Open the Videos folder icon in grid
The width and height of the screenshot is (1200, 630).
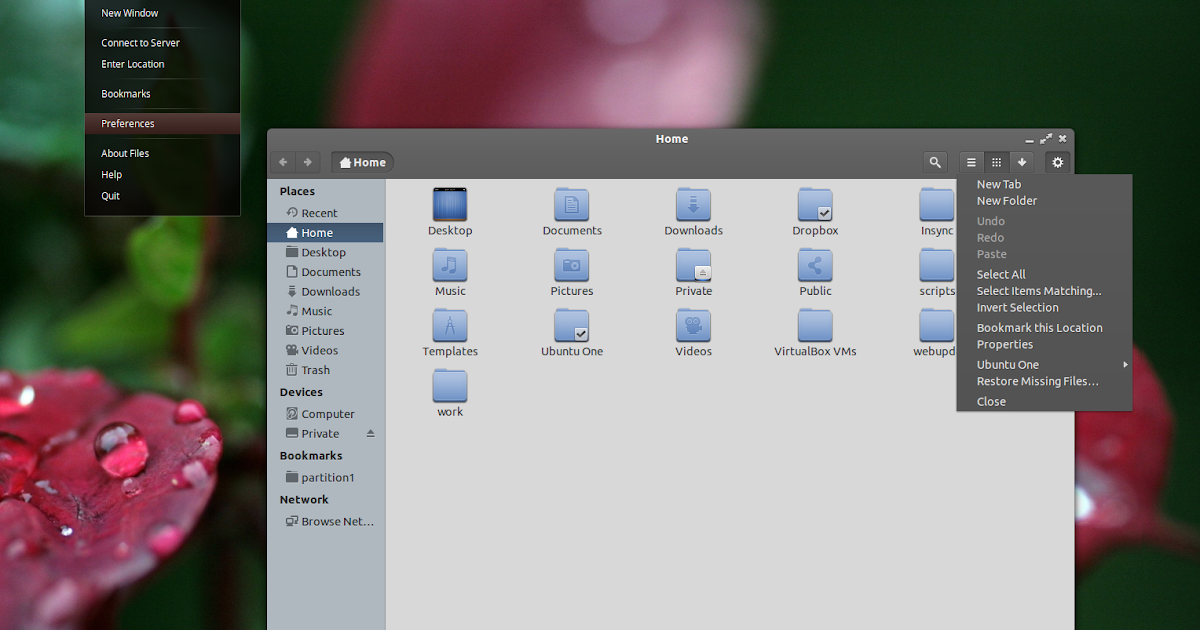pyautogui.click(x=693, y=325)
